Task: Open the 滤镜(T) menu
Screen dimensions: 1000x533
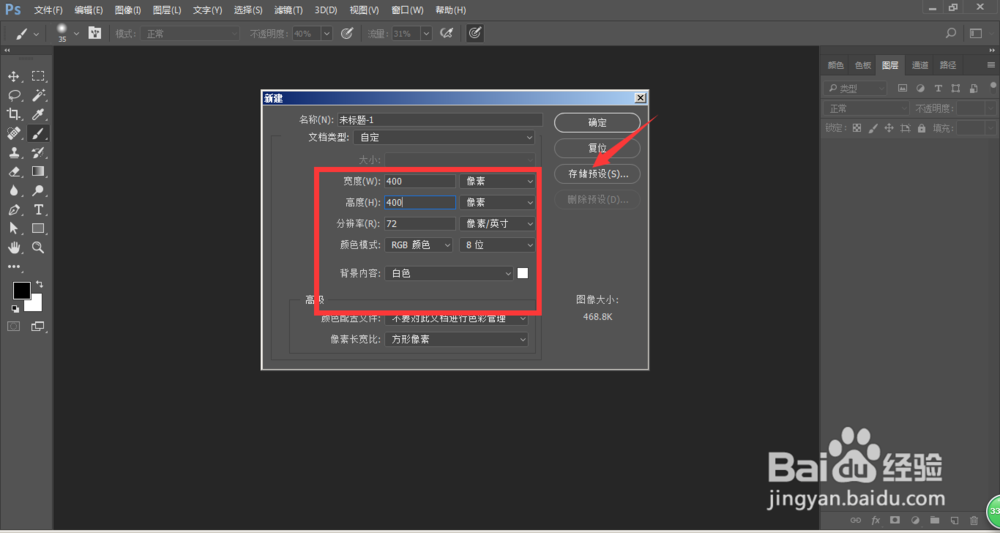Action: [x=288, y=10]
